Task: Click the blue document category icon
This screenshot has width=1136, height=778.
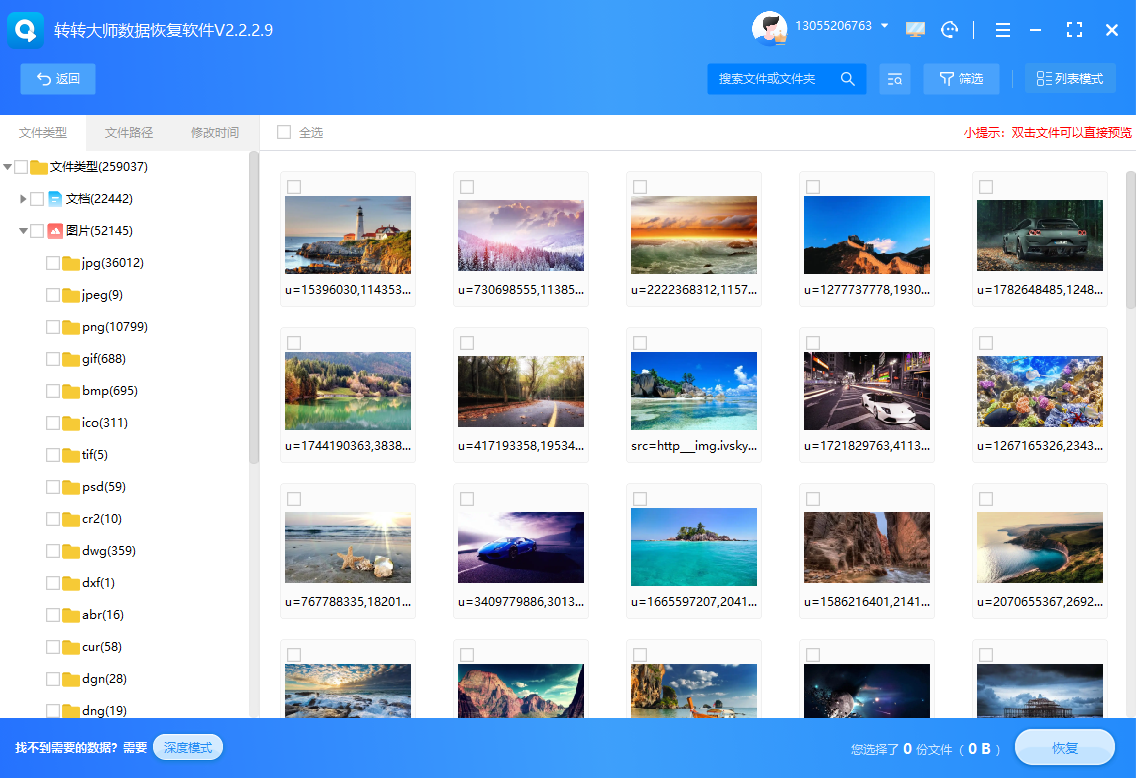Action: (x=55, y=198)
